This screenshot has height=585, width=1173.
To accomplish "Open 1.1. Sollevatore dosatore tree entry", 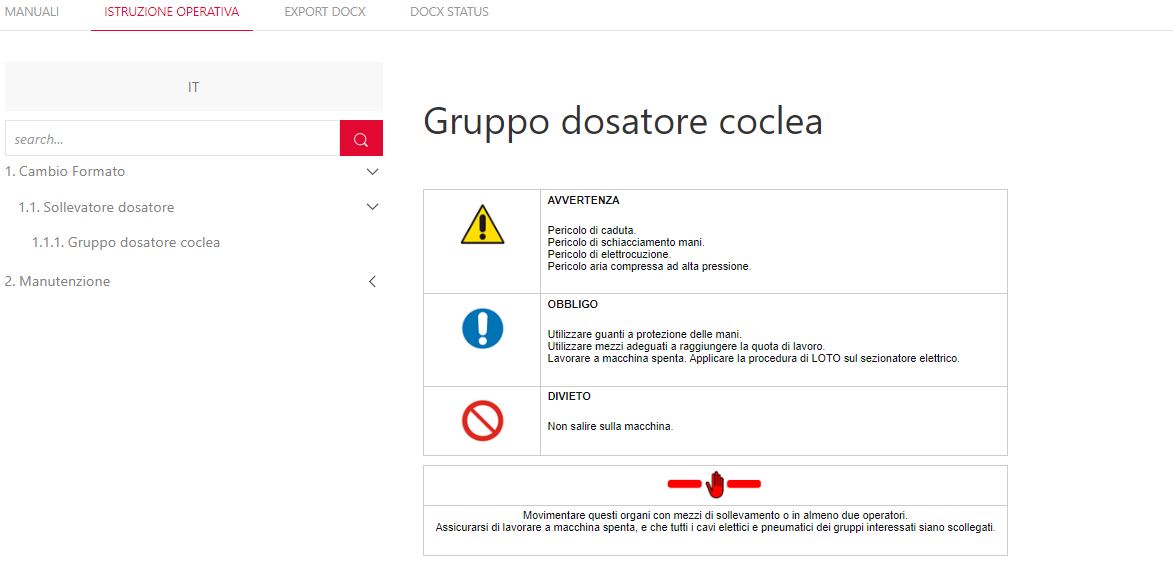I will (x=96, y=207).
